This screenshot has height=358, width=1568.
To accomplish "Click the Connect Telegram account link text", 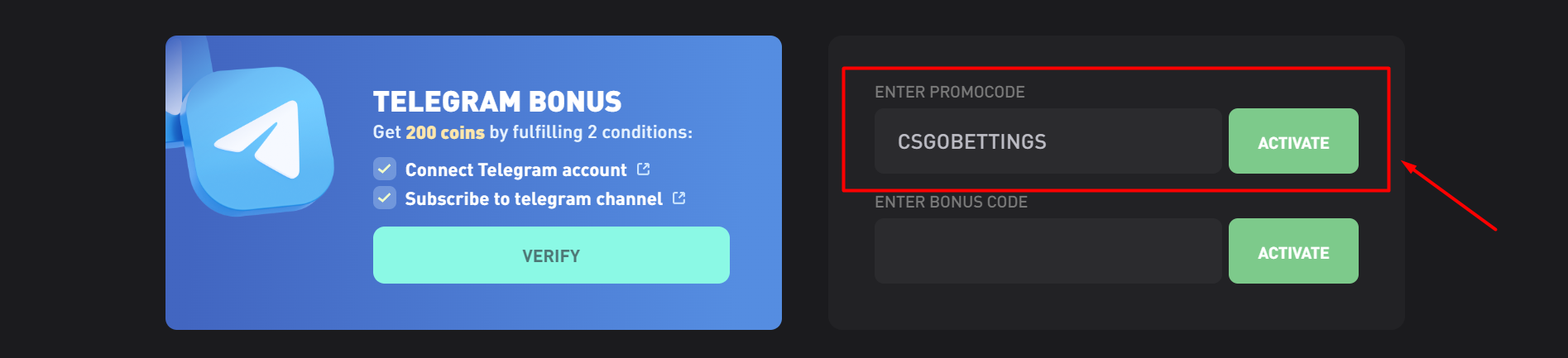I will point(515,170).
